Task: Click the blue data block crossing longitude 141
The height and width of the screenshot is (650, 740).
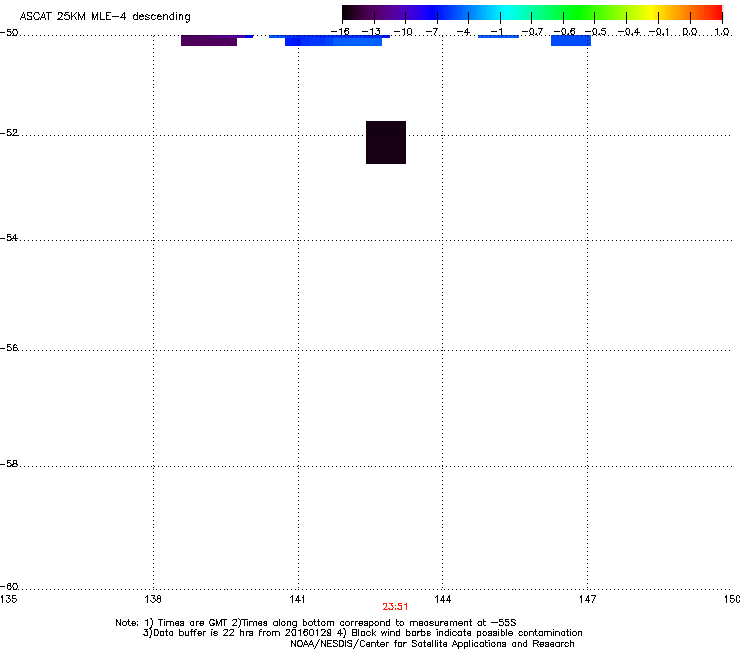Action: (333, 42)
